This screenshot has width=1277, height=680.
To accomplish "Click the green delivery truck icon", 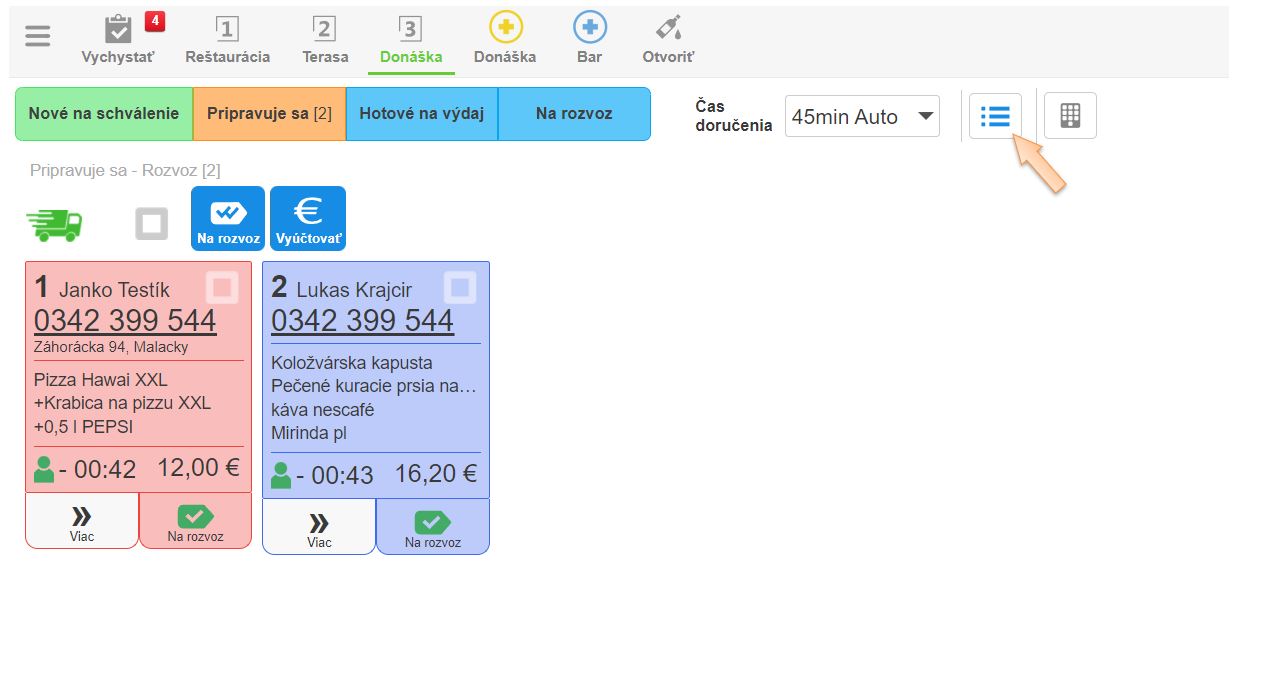I will tap(54, 225).
